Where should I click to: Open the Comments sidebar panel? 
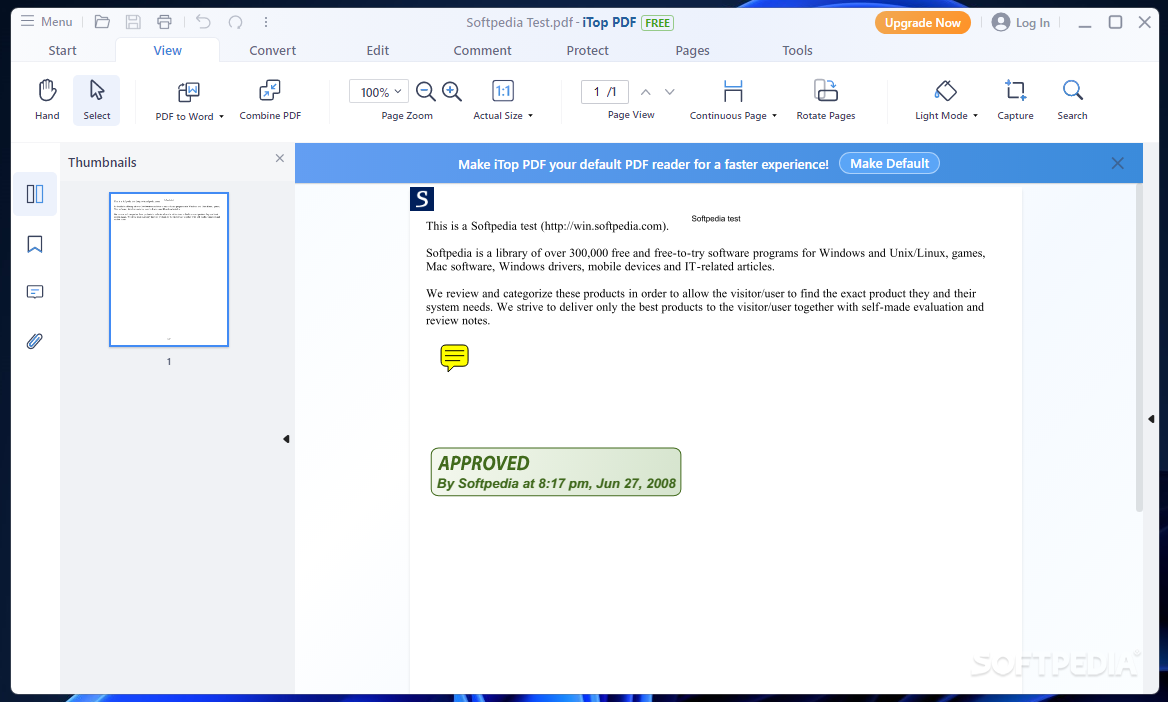click(35, 291)
